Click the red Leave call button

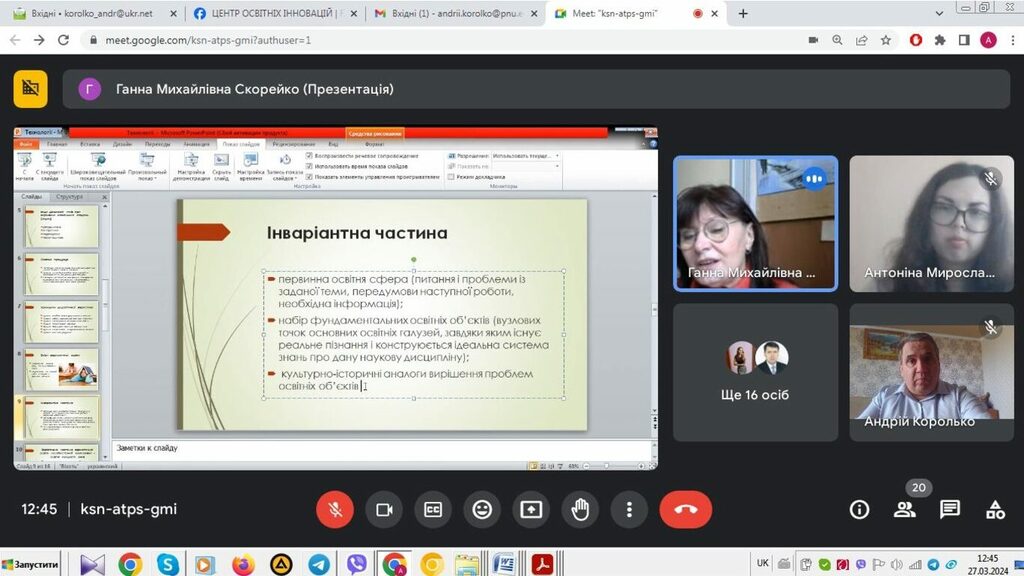685,509
